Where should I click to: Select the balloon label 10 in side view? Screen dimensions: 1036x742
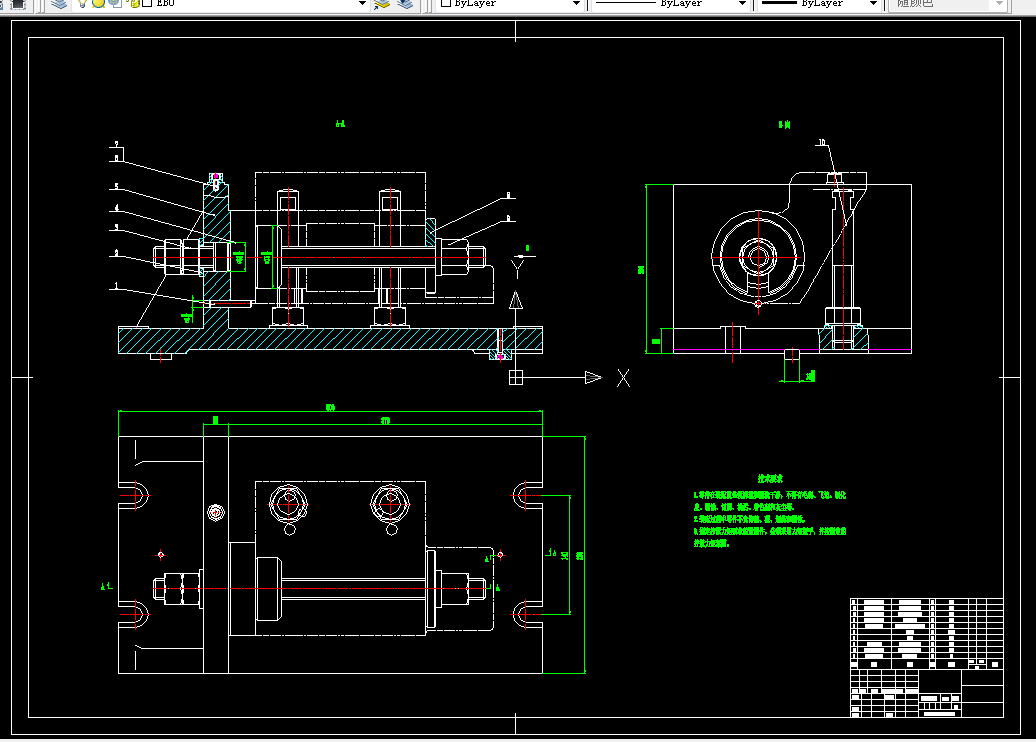[x=822, y=143]
